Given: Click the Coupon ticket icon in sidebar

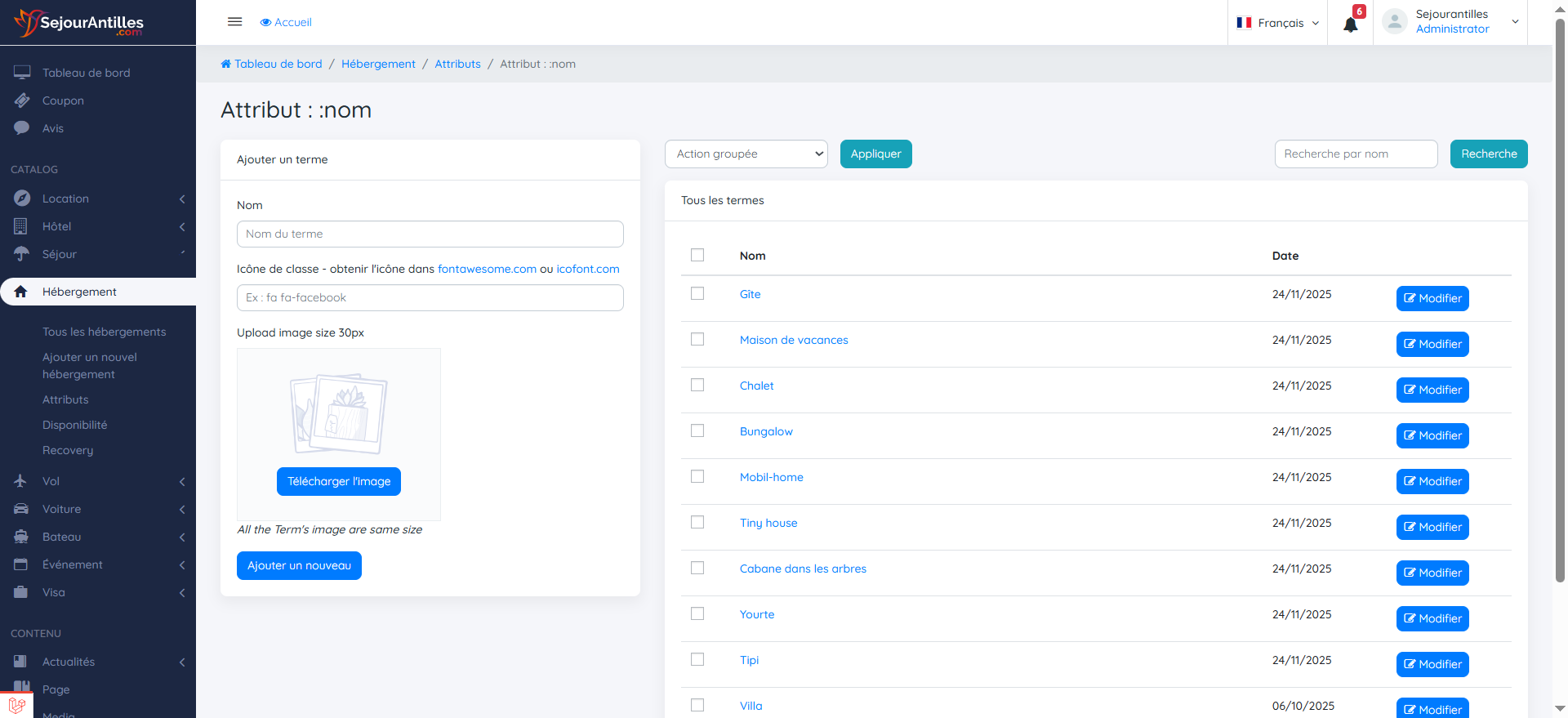Looking at the screenshot, I should (x=22, y=100).
